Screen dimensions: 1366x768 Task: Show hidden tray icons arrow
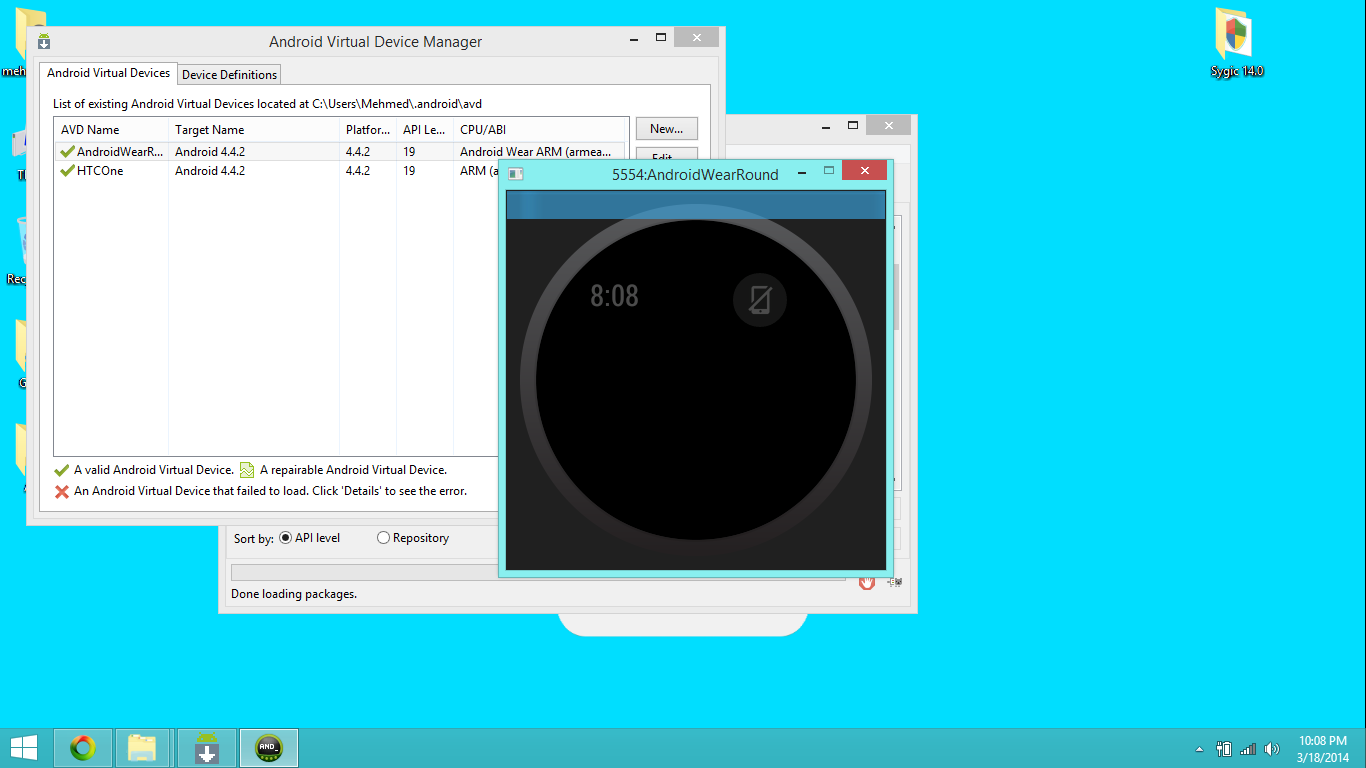pos(1199,749)
